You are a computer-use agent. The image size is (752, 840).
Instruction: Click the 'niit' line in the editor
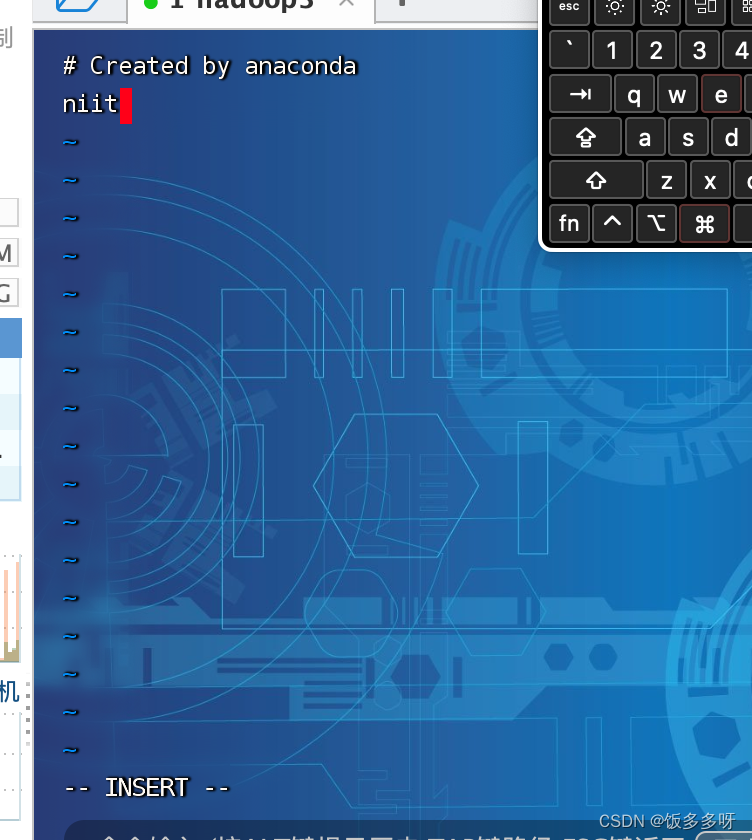tap(90, 104)
